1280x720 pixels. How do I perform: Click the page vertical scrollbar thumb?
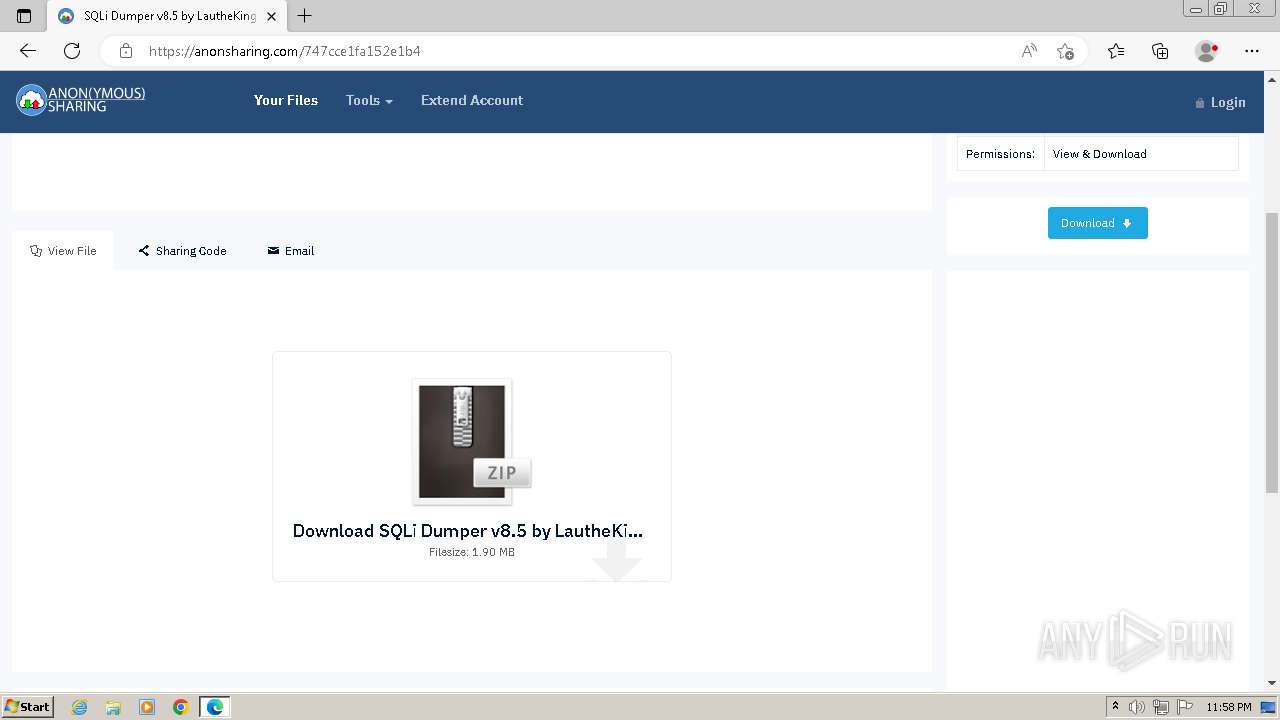pyautogui.click(x=1272, y=352)
